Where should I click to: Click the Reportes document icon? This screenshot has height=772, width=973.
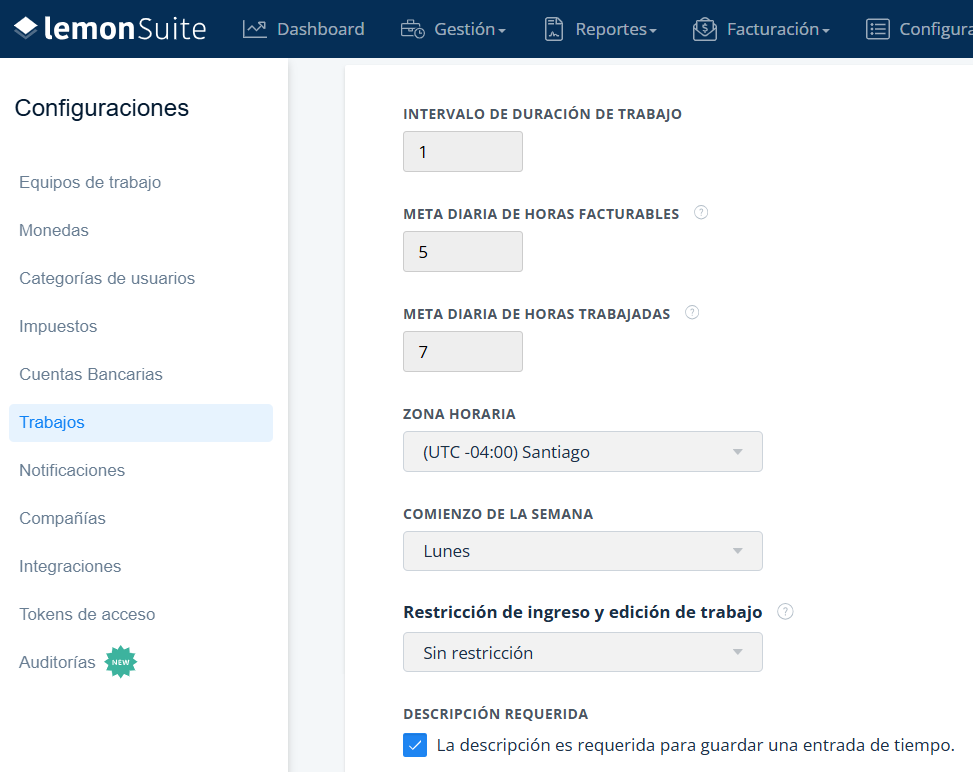[554, 29]
